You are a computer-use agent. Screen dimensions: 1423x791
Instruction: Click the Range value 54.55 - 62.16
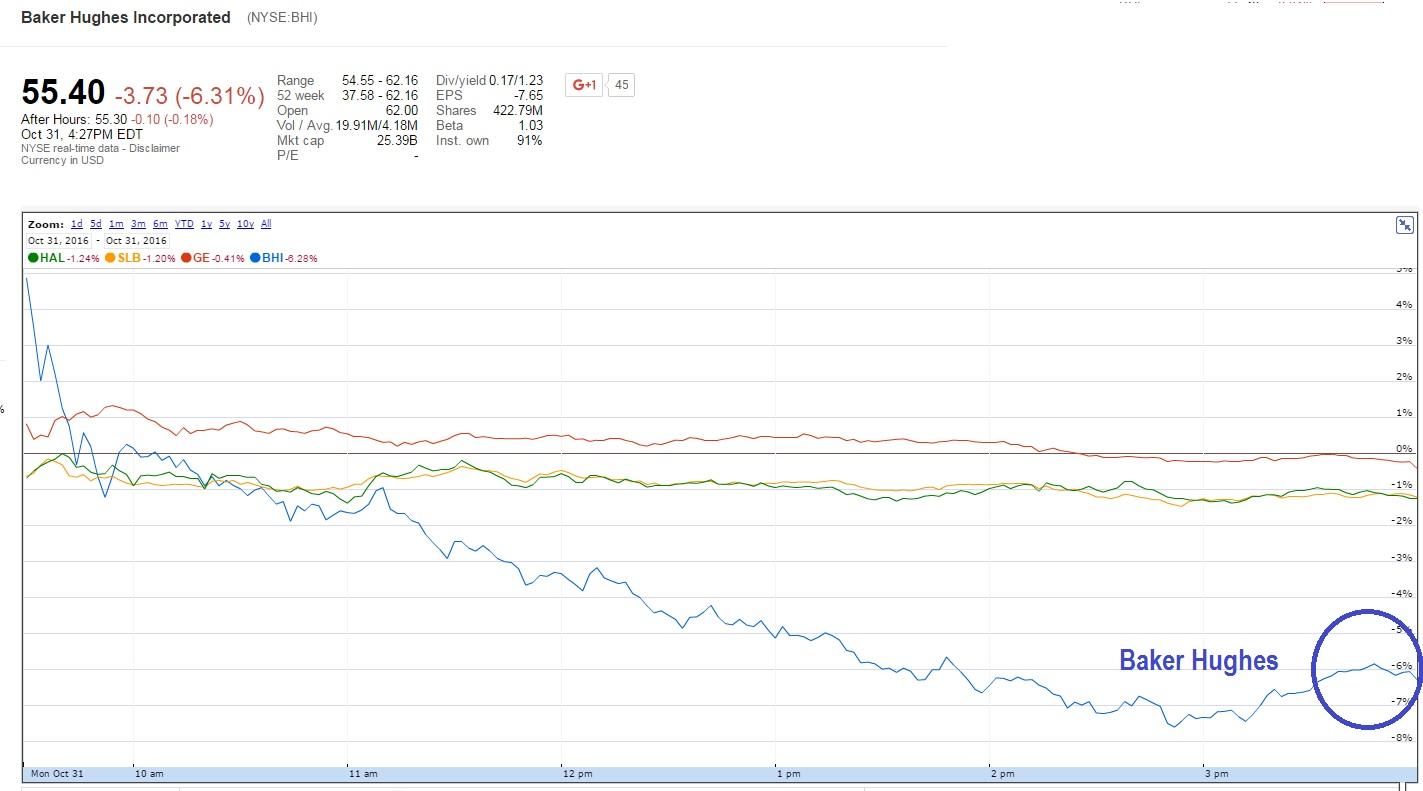(380, 80)
